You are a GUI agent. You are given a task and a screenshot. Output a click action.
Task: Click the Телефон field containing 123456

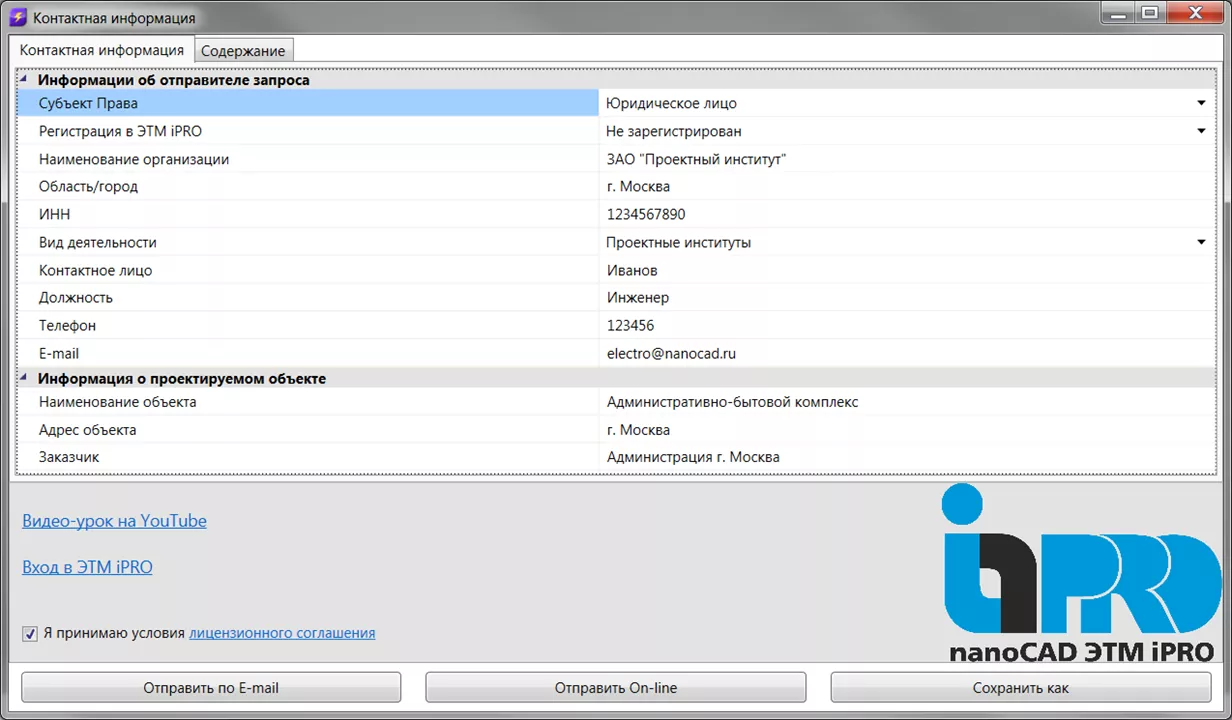click(900, 325)
